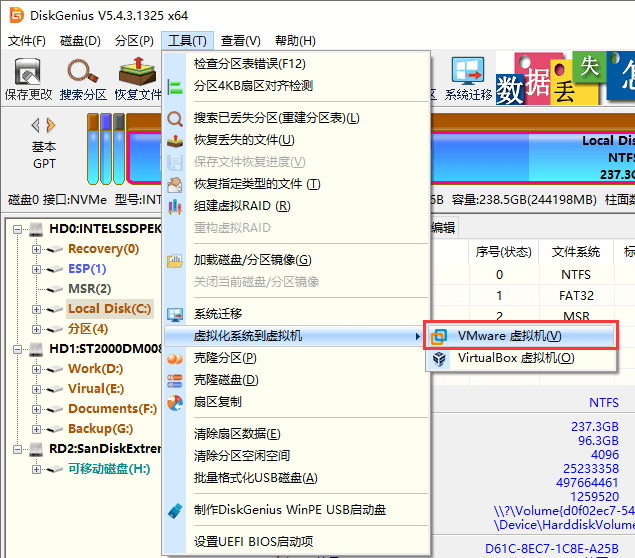The image size is (635, 558).
Task: Click the 文件系统 column header
Action: coord(576,252)
